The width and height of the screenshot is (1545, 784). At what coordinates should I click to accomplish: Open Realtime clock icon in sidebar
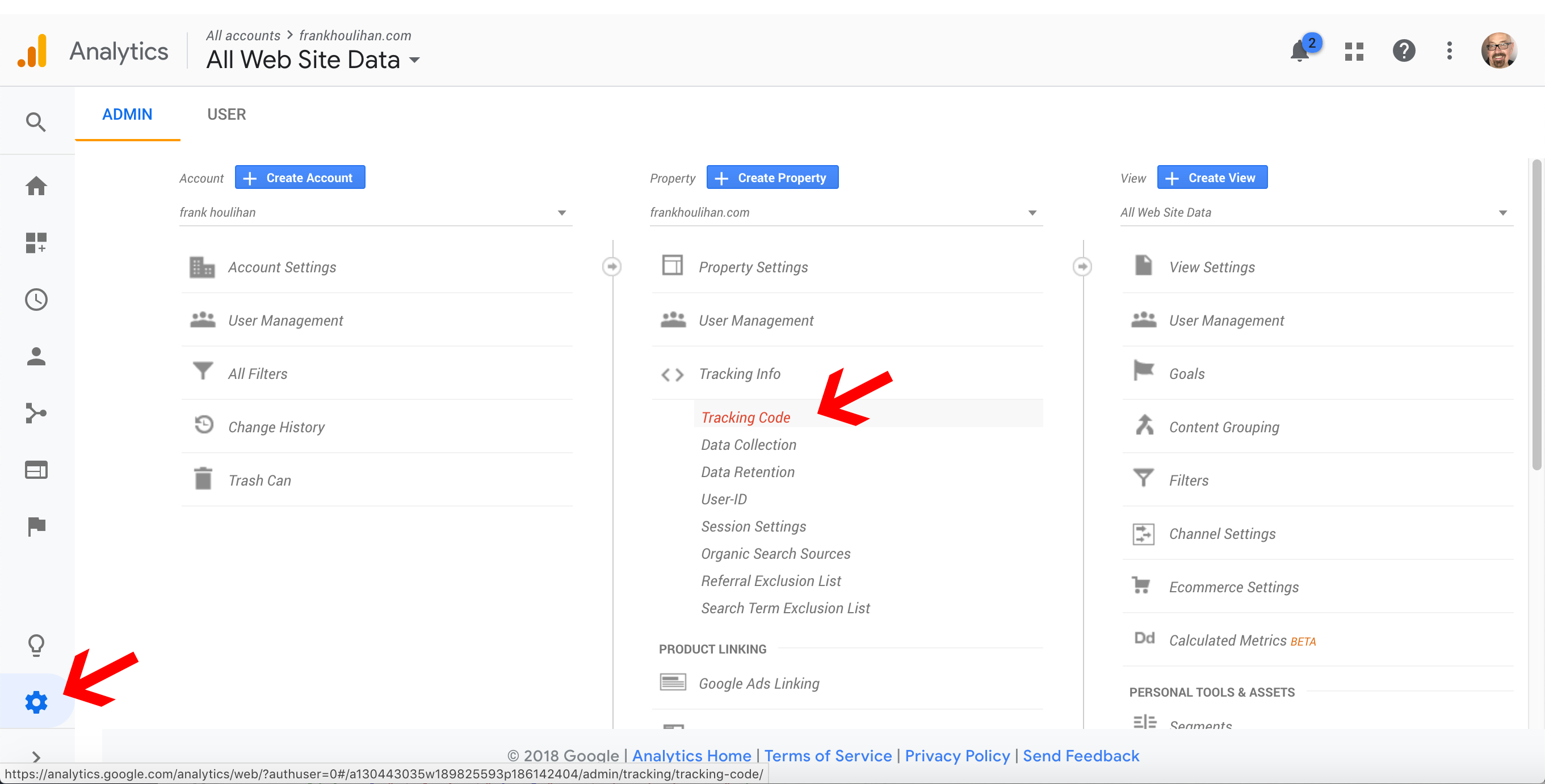36,300
